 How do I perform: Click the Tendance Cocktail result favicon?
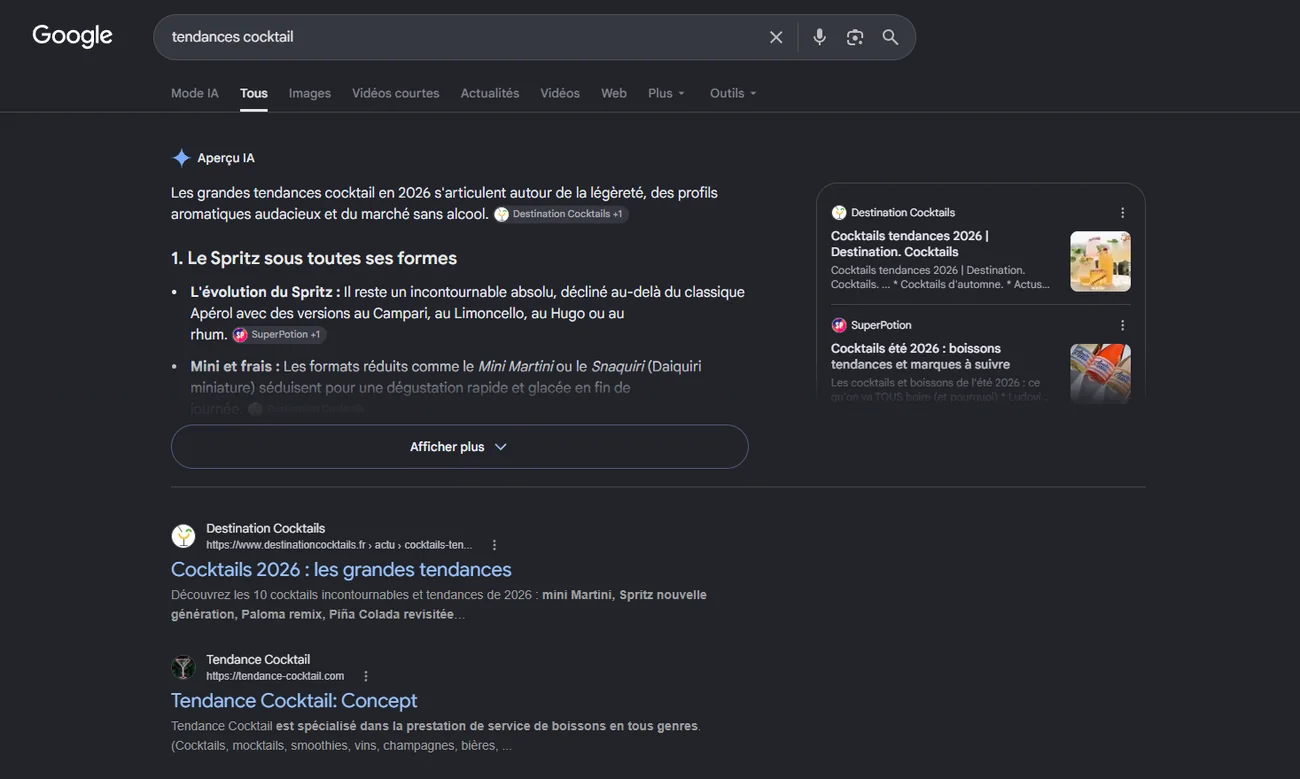point(183,667)
